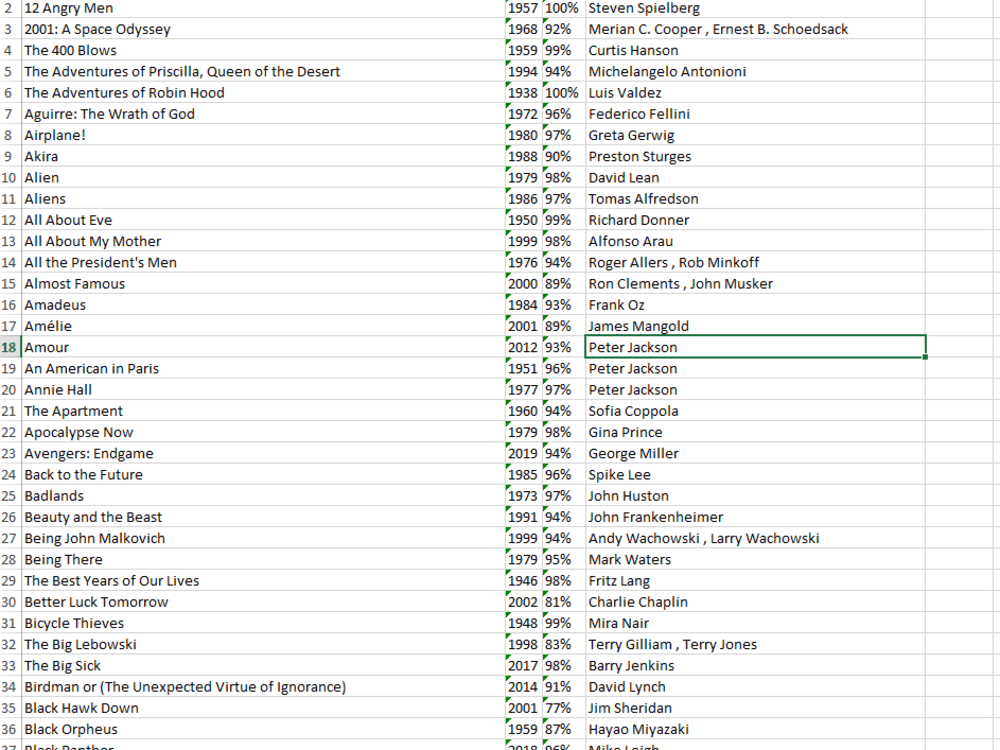Select the 81% rating cell
Image resolution: width=1000 pixels, height=750 pixels.
point(564,601)
